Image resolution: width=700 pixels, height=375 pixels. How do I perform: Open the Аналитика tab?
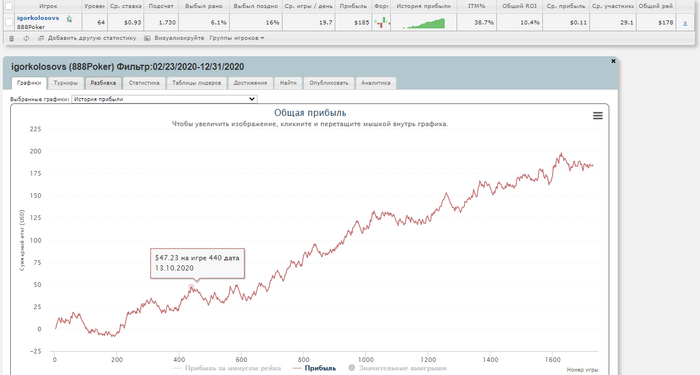376,83
